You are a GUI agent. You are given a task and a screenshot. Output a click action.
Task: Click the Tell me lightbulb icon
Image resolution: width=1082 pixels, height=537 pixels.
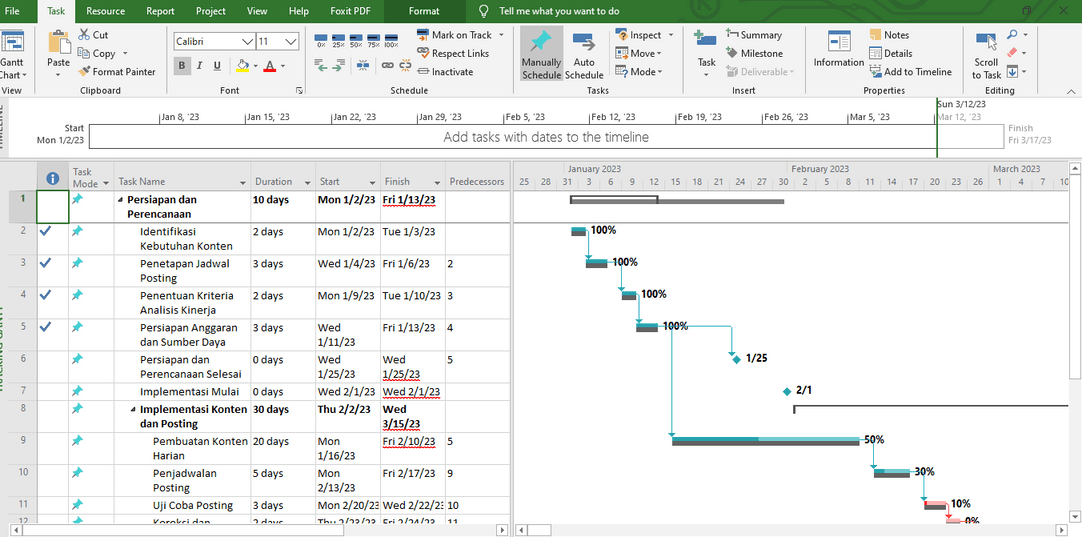tap(484, 11)
